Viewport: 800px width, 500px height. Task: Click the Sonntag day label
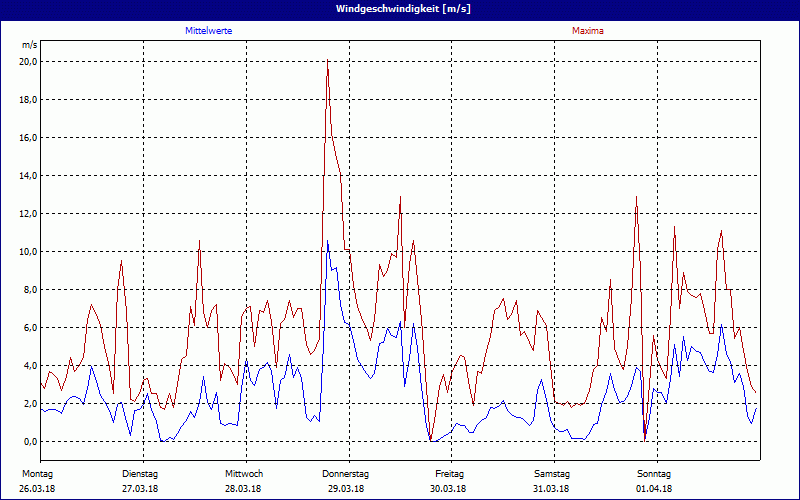(654, 474)
